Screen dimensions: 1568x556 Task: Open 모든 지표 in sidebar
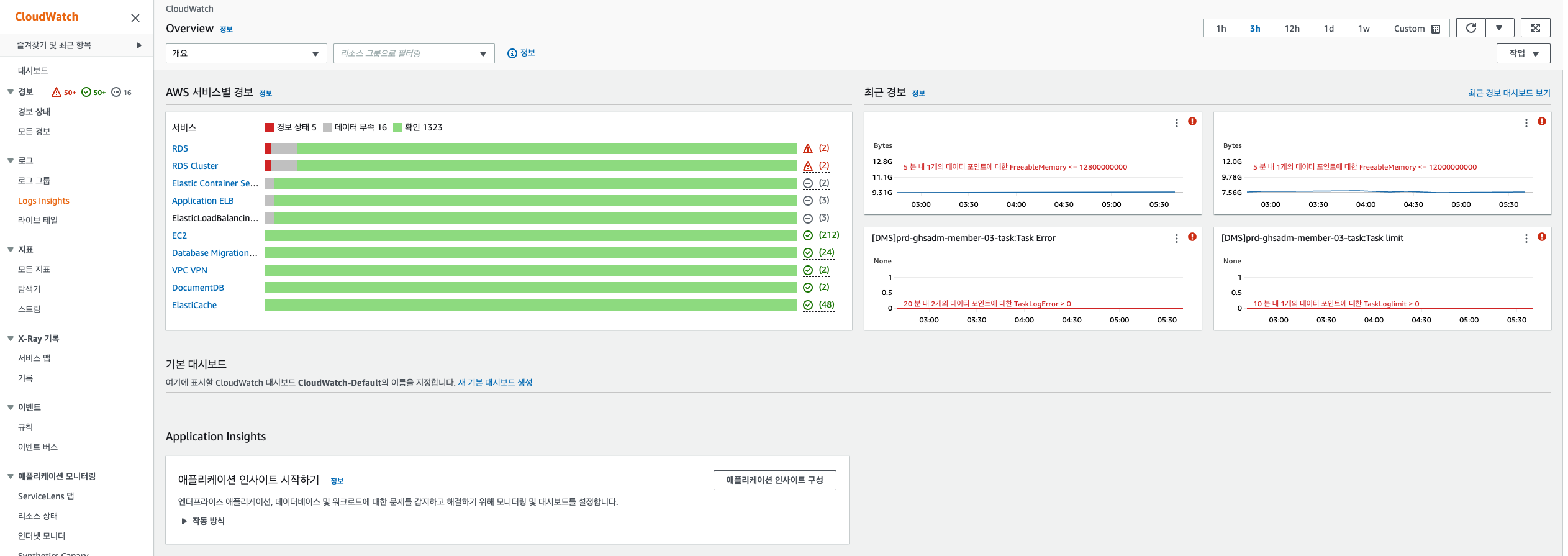coord(34,270)
